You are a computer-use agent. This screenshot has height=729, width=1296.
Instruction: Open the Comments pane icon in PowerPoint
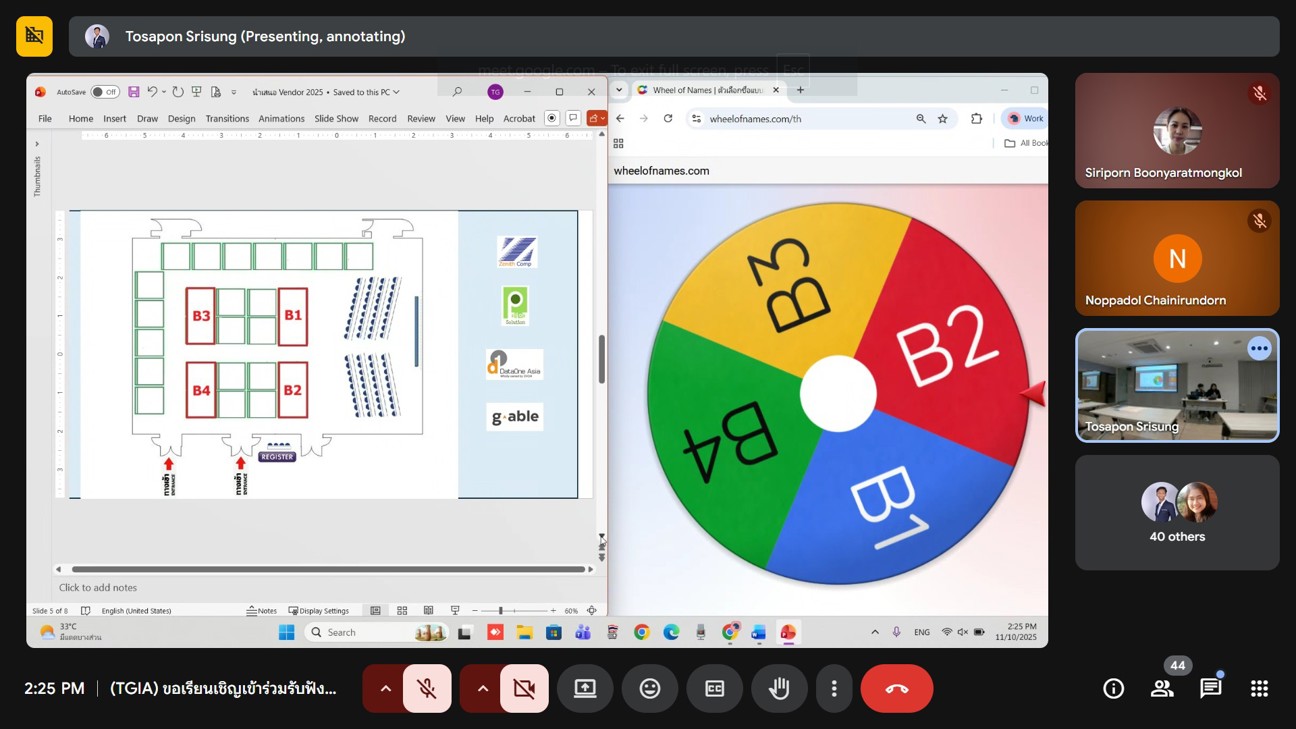pos(573,118)
